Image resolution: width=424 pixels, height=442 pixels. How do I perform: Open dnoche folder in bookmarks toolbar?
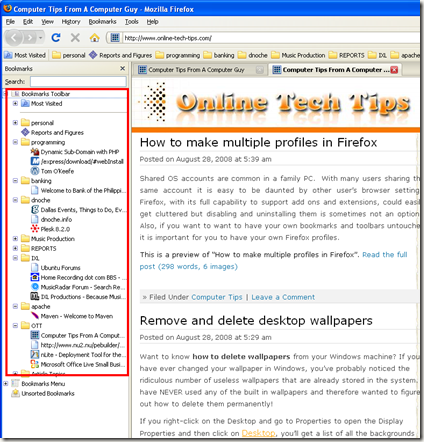[x=253, y=55]
